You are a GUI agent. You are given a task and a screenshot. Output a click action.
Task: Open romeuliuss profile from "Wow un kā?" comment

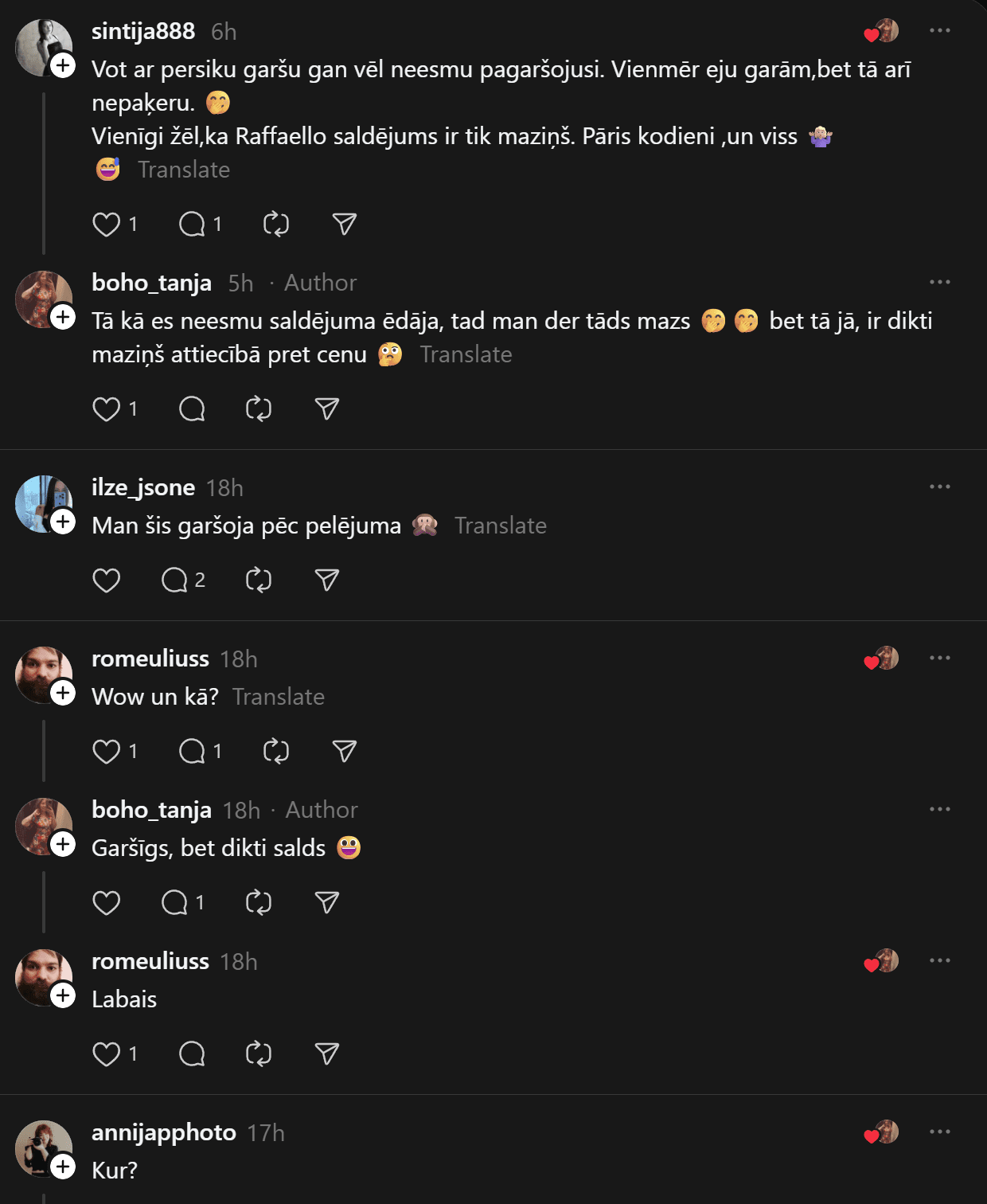tap(150, 659)
